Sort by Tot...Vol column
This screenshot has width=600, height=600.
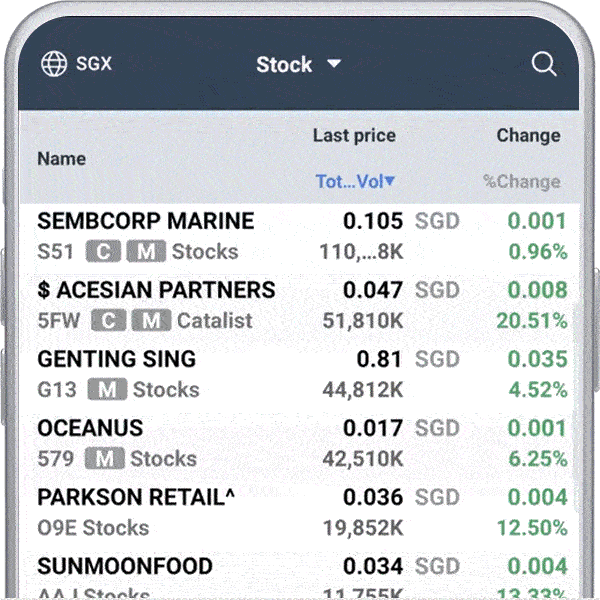click(x=355, y=181)
